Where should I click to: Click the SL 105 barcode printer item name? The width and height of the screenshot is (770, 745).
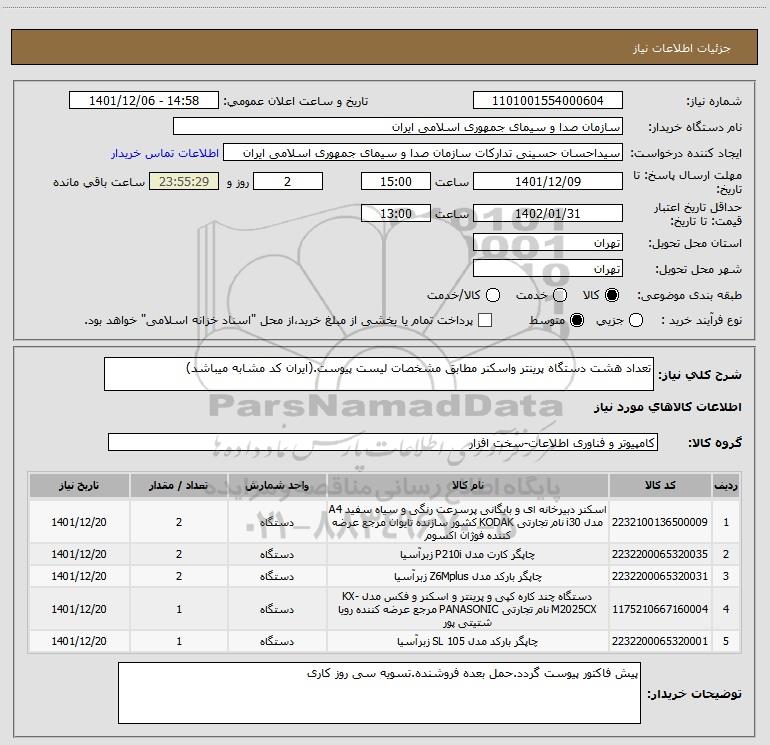tap(468, 641)
